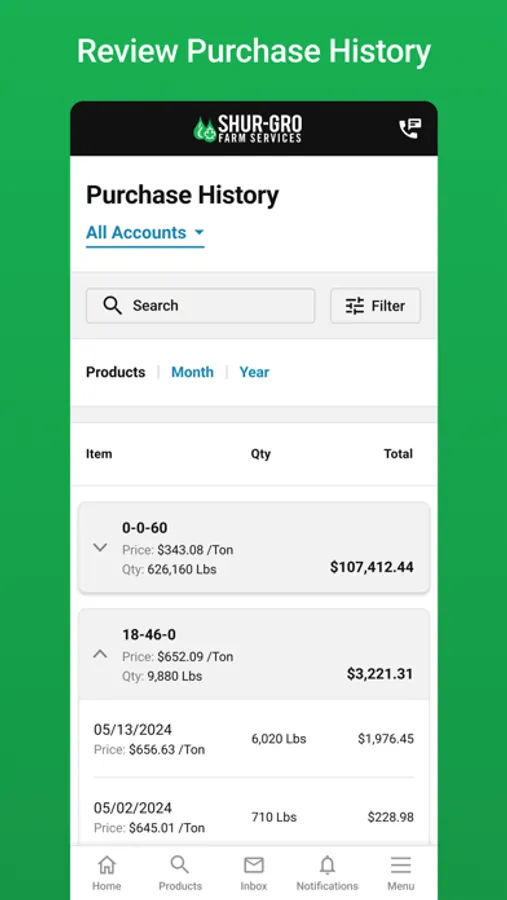Click the Price $656.63 /Ton text
Screen dimensions: 507x900
(x=149, y=750)
